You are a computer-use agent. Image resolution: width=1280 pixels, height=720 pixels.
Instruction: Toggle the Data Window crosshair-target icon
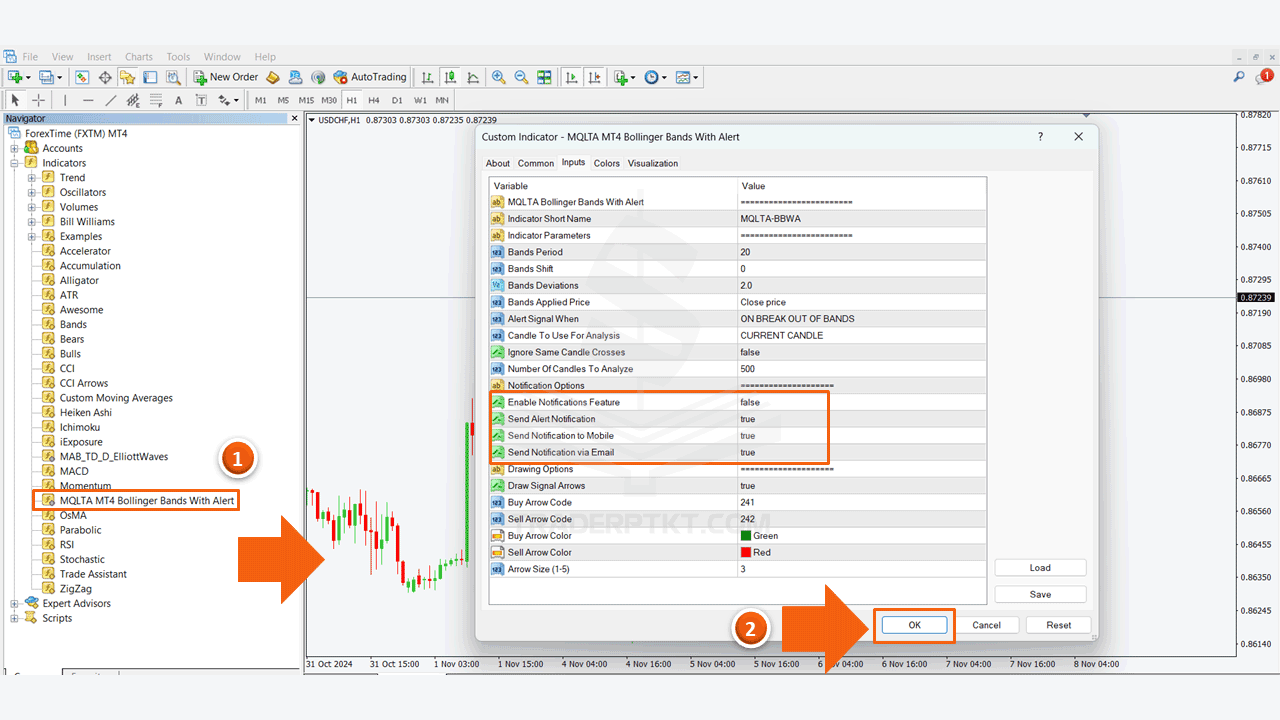105,77
